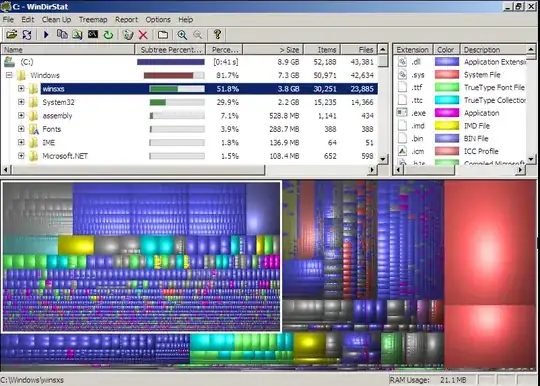Select the magenta .exe color swatch
Image resolution: width=540 pixels, height=386 pixels.
coord(447,113)
